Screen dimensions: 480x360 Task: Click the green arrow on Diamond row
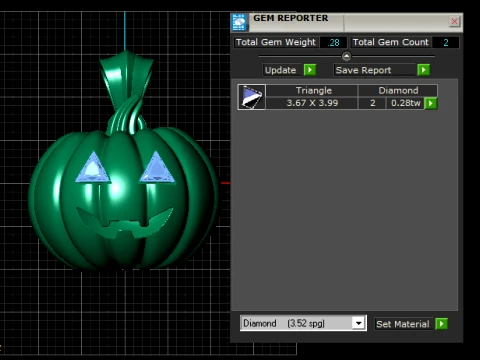431,103
